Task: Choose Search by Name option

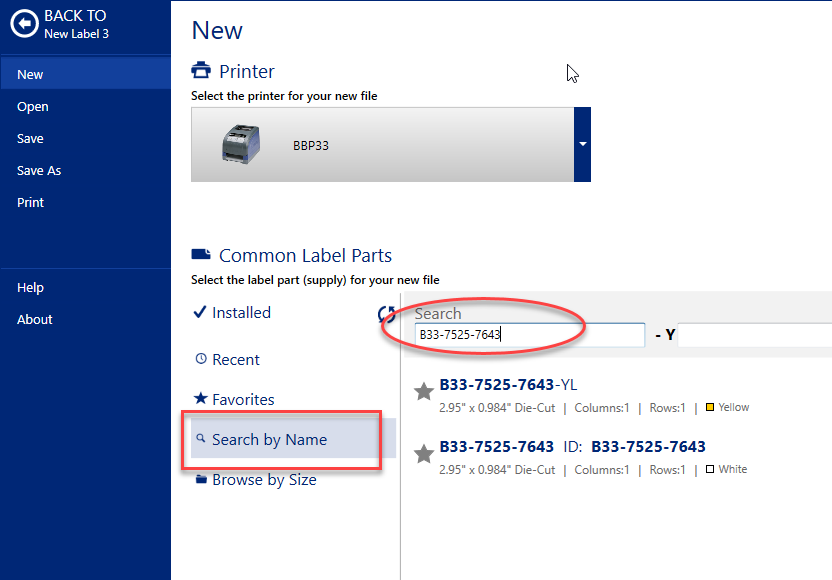Action: coord(269,440)
